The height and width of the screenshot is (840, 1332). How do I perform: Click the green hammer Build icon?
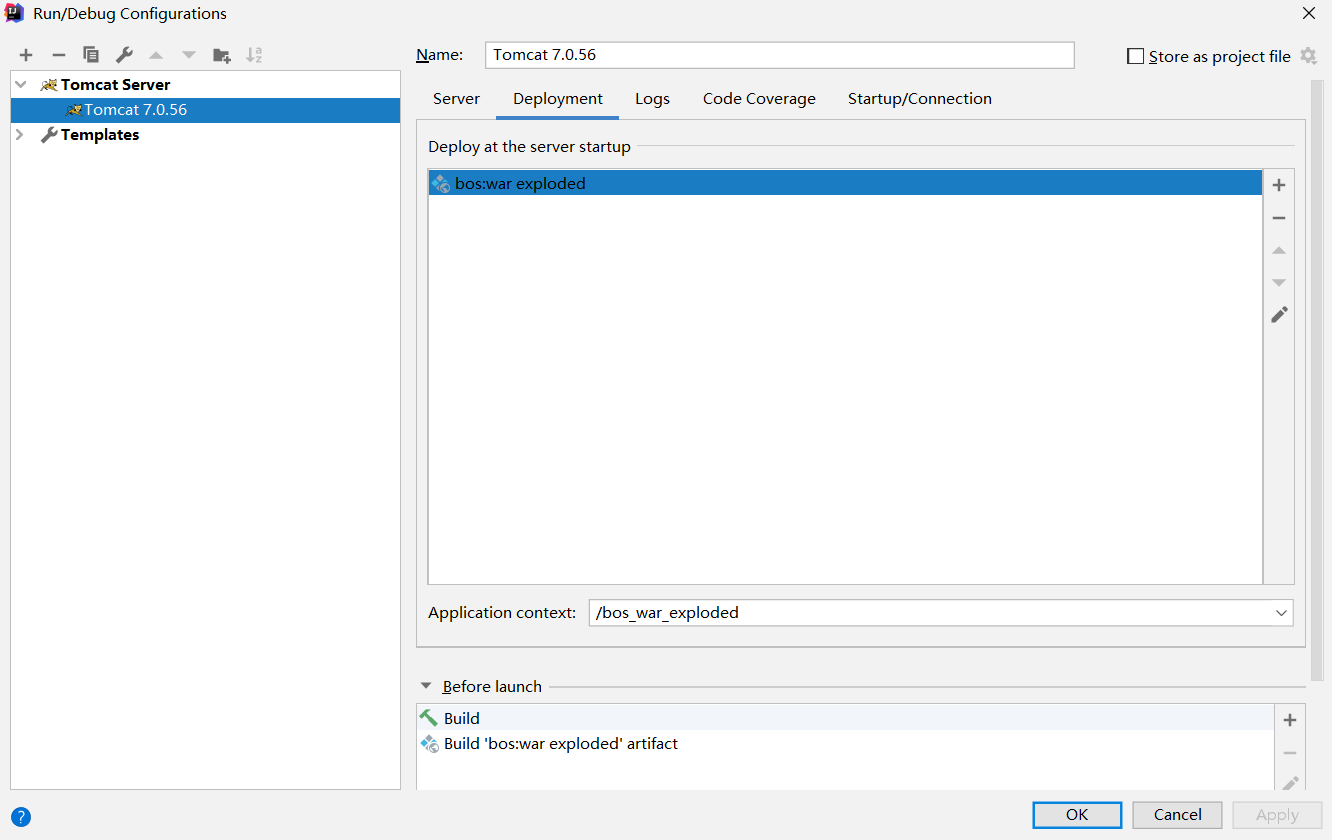coord(429,718)
